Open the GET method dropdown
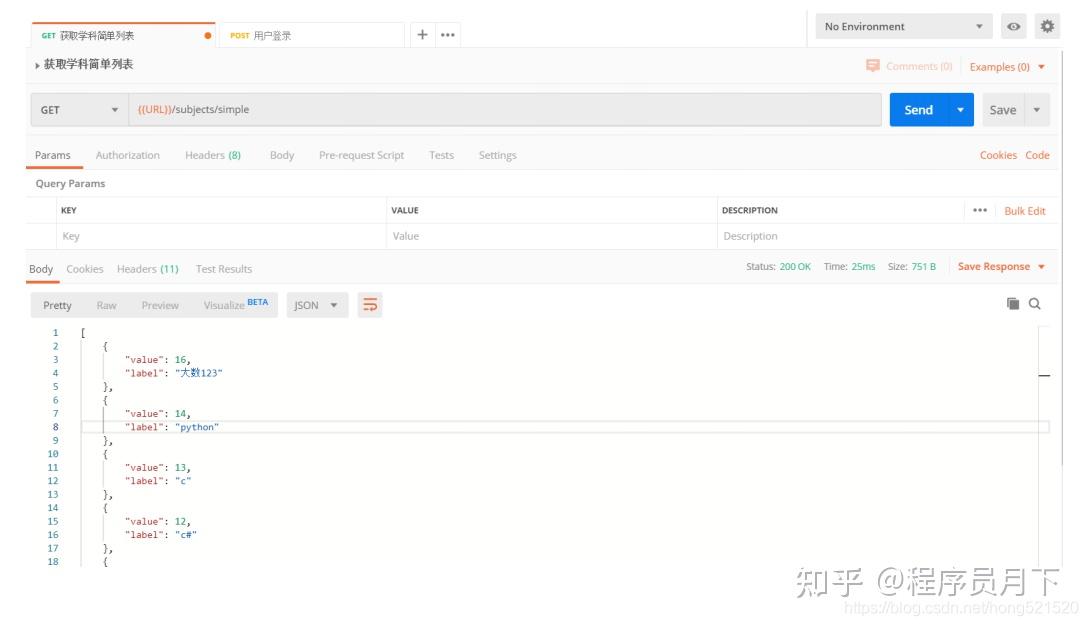The width and height of the screenshot is (1088, 626). (x=79, y=110)
